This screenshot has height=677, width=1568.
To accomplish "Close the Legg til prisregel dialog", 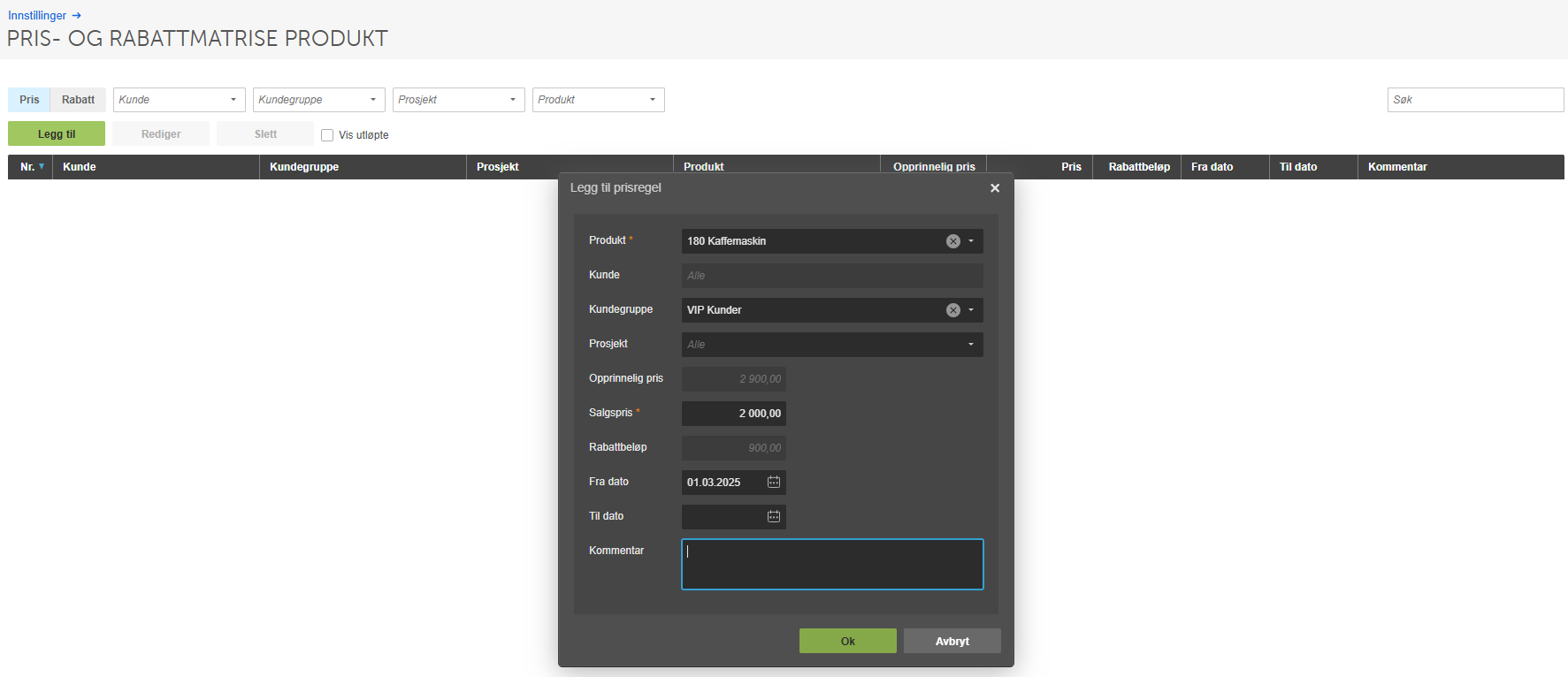I will [995, 188].
